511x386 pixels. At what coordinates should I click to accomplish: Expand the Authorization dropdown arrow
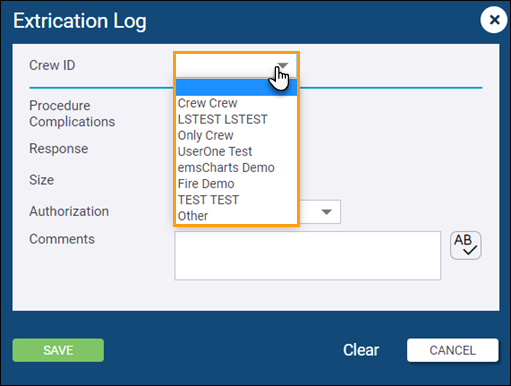[x=326, y=212]
